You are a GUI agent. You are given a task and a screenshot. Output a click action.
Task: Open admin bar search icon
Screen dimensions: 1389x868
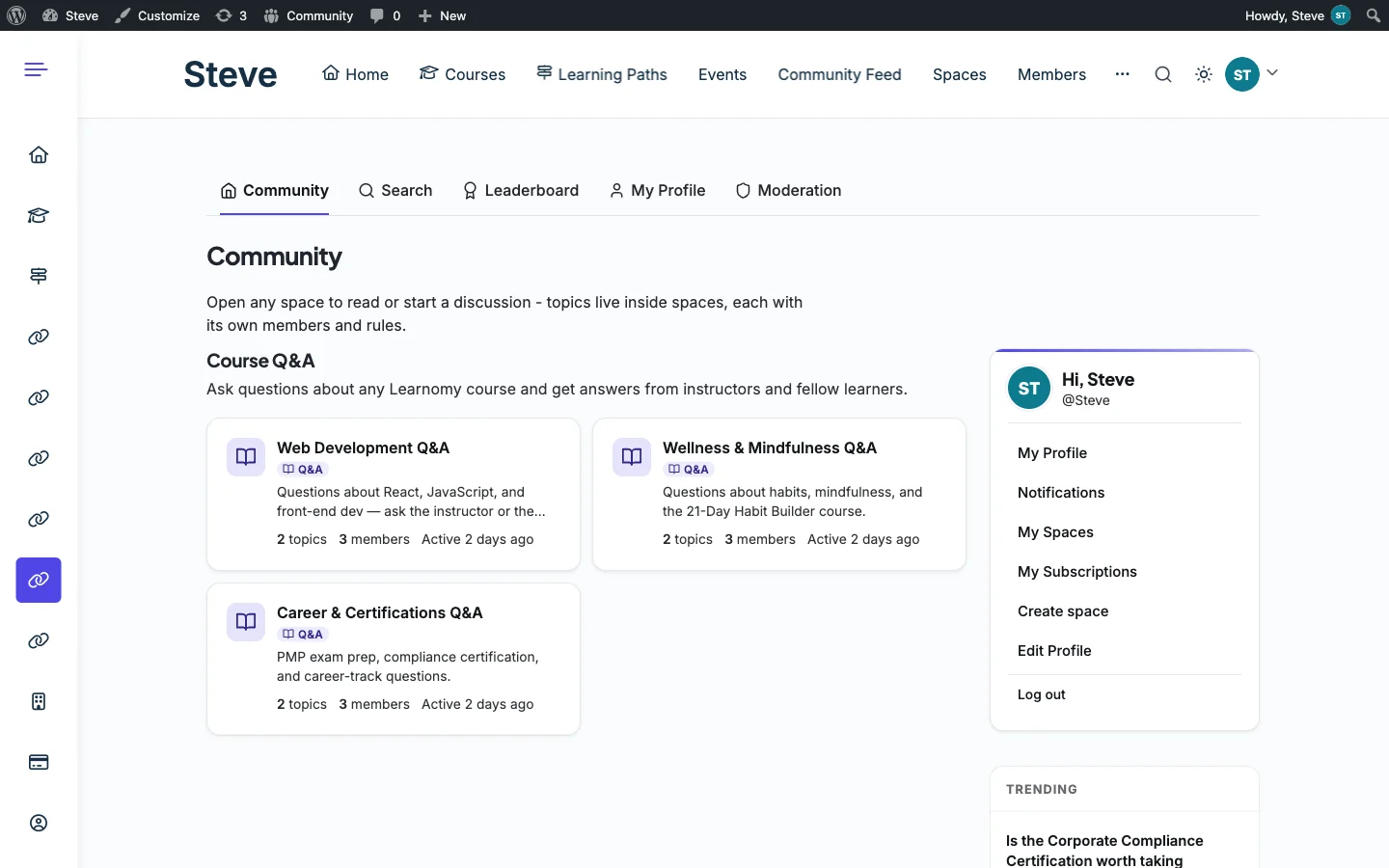tap(1374, 15)
